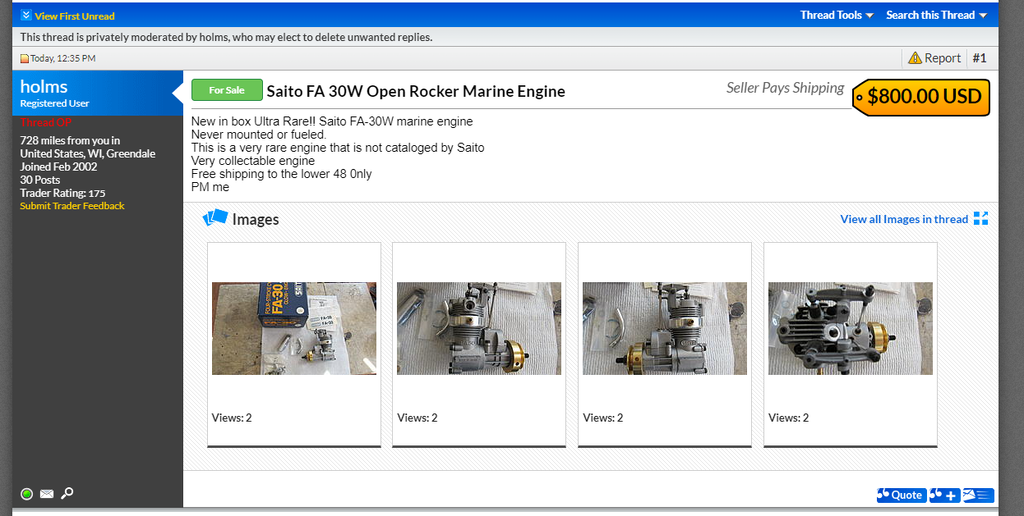This screenshot has height=516, width=1024.
Task: Click the multi-quote plus button
Action: 944,495
